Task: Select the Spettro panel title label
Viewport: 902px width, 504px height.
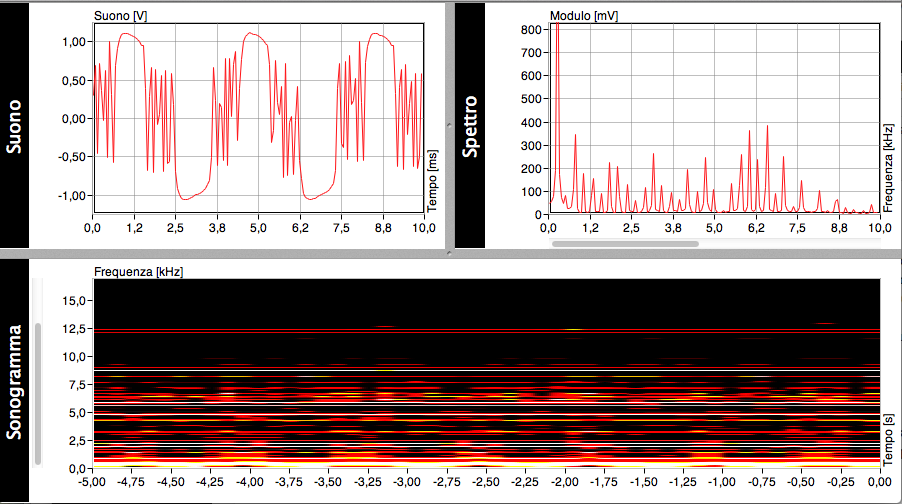Action: coord(472,125)
